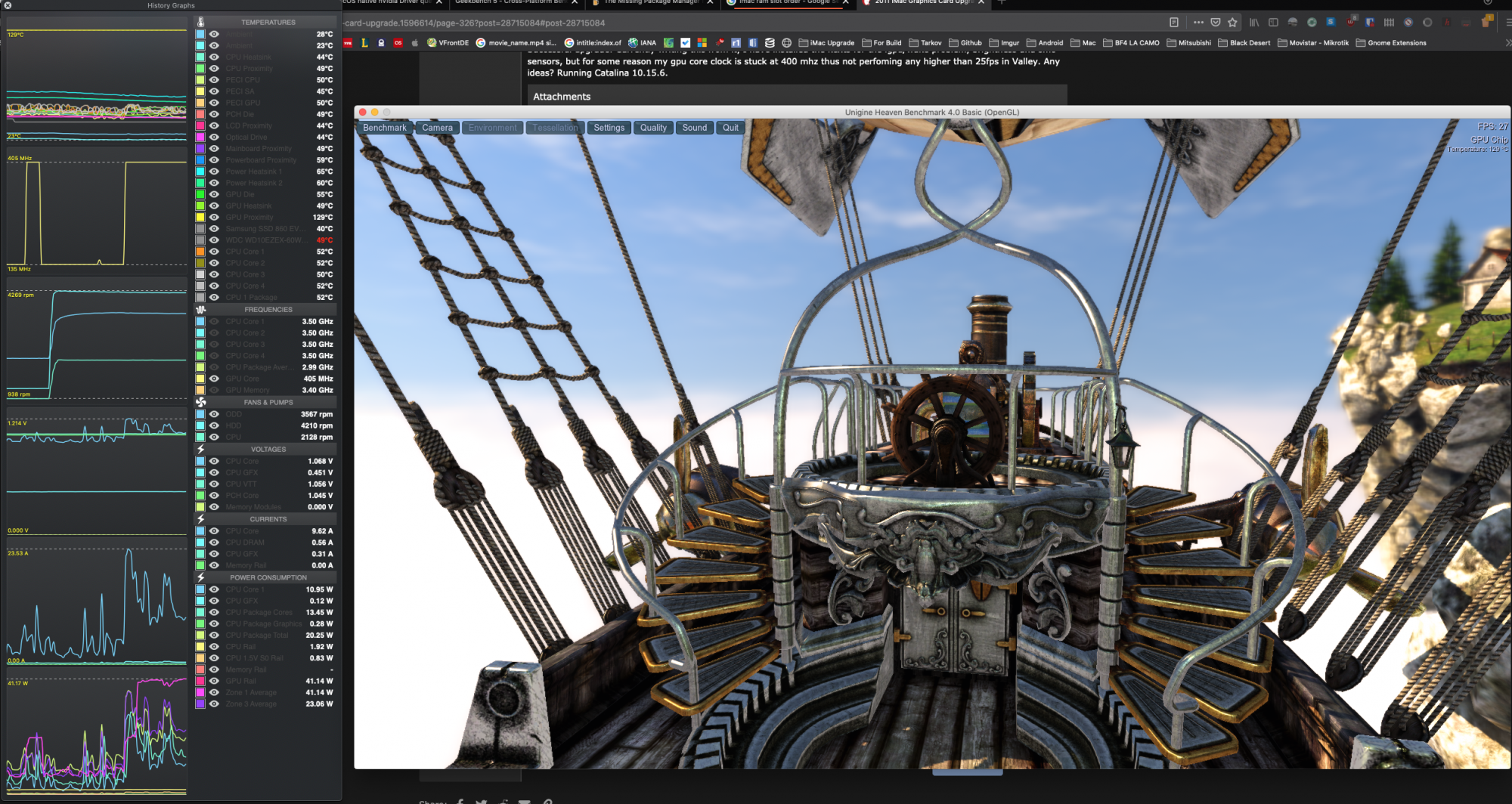Screen dimensions: 1512x804
Task: Open the globe icon bookmark
Action: point(787,43)
